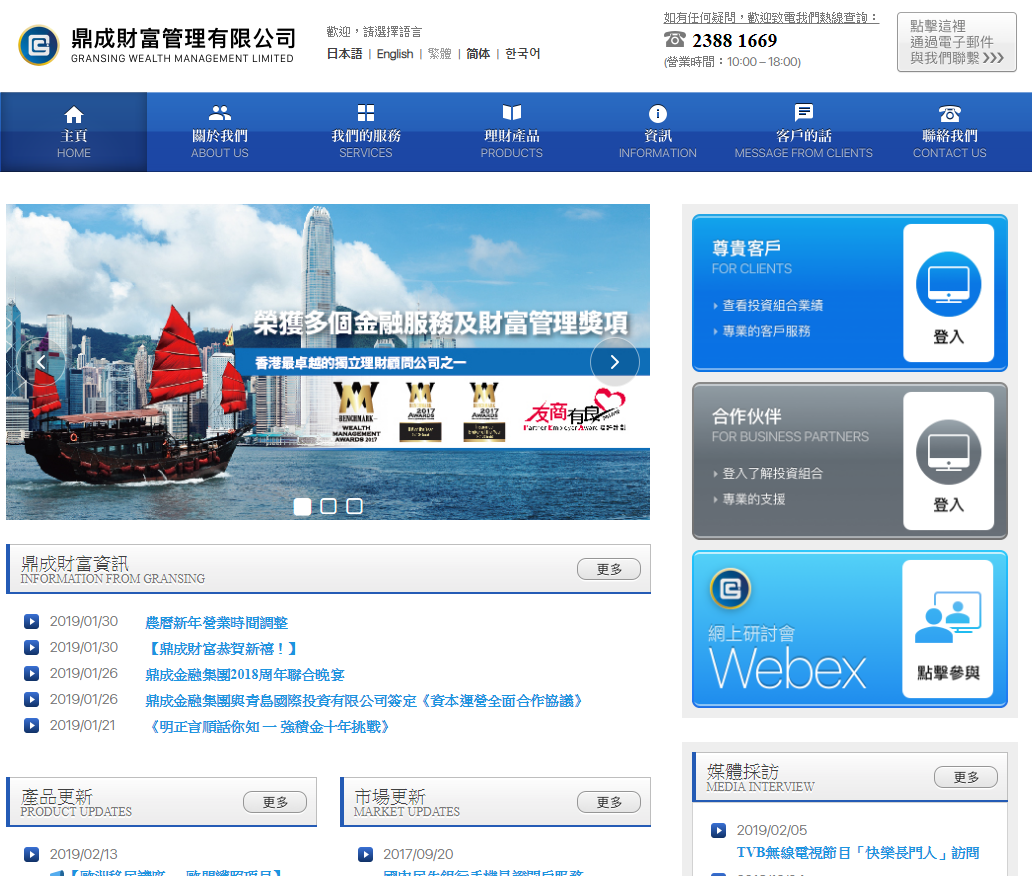
Task: Click the round logo in the Webex panel
Action: point(730,588)
